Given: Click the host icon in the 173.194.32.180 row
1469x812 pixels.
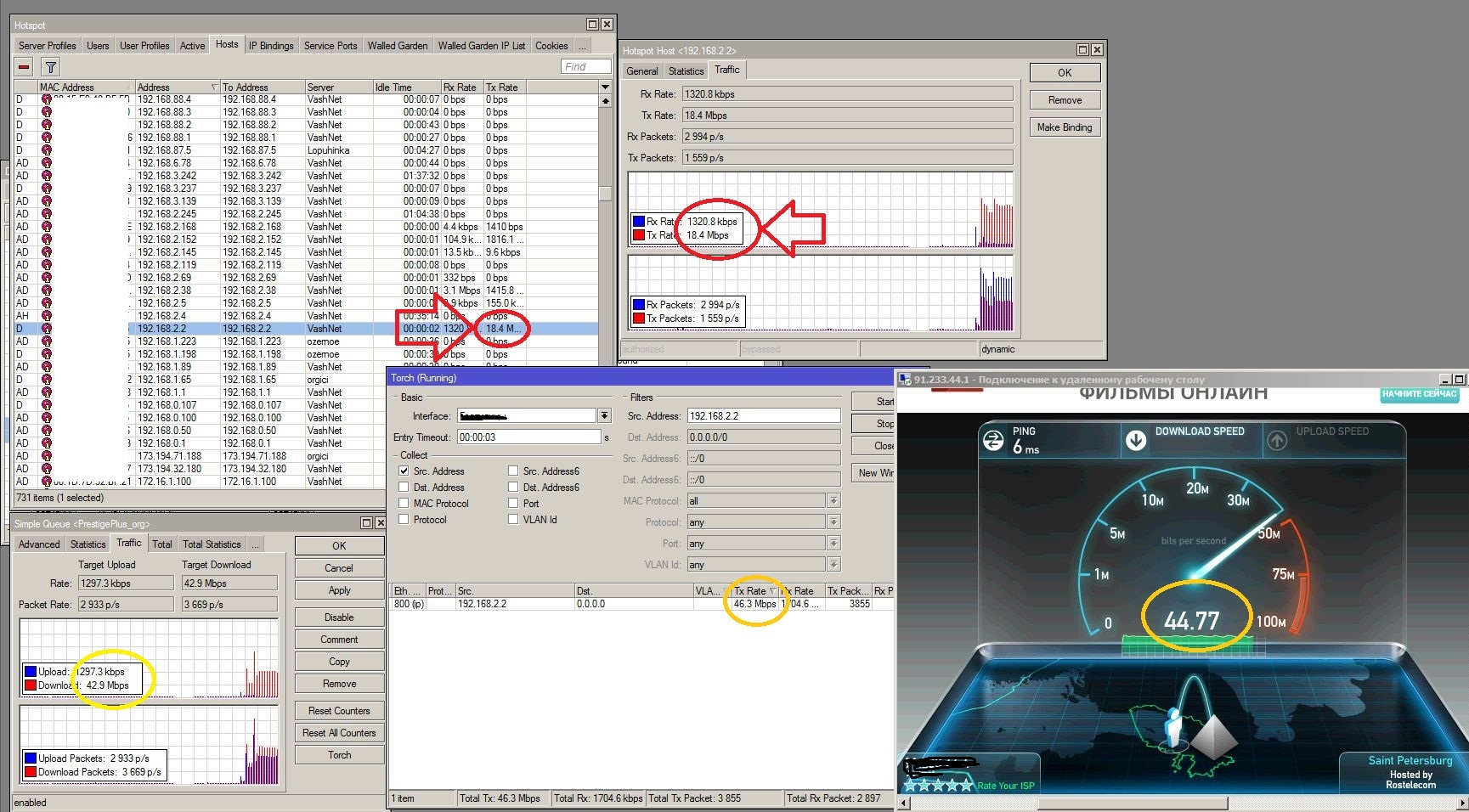Looking at the screenshot, I should point(46,469).
